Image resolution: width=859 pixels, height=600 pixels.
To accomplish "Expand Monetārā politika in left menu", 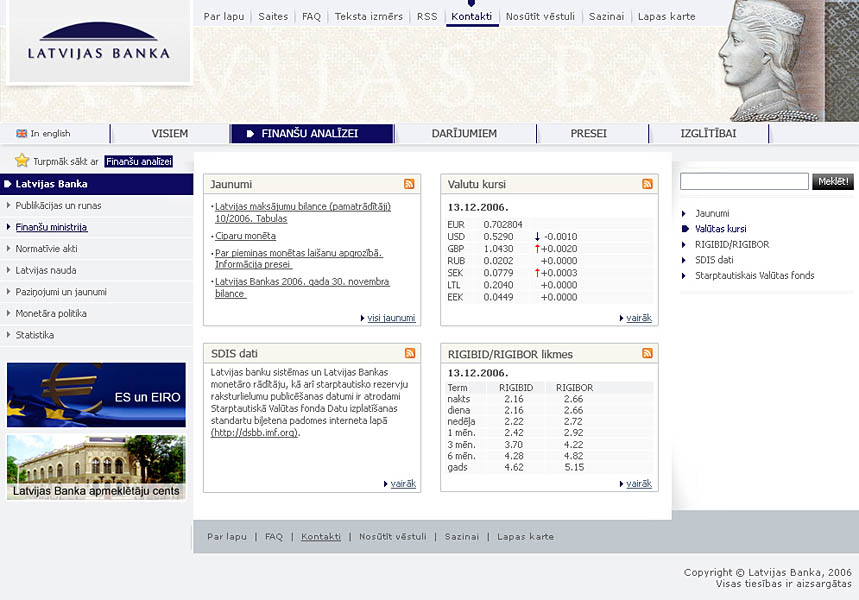I will point(50,314).
